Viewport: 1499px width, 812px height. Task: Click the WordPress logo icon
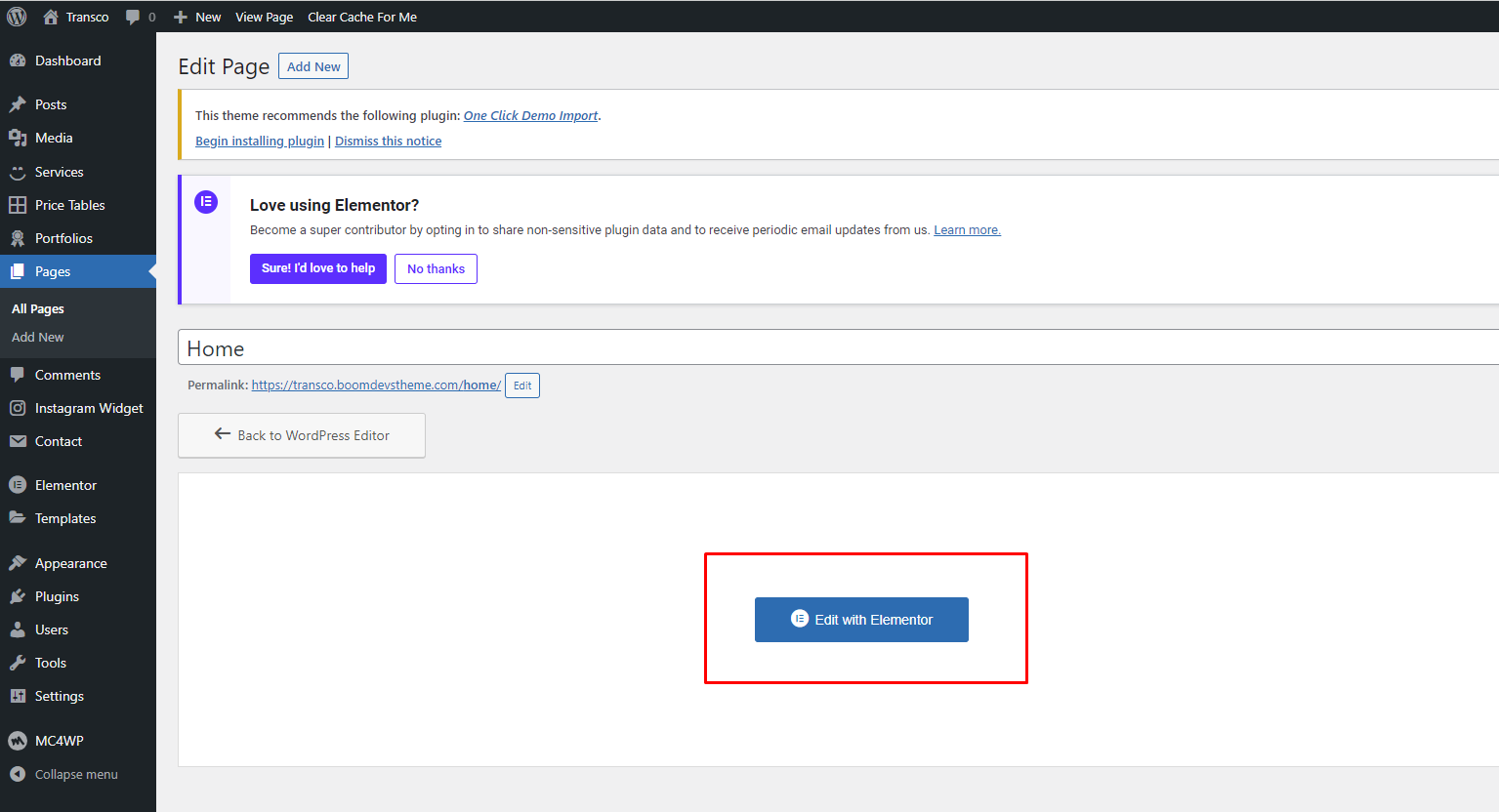(17, 17)
